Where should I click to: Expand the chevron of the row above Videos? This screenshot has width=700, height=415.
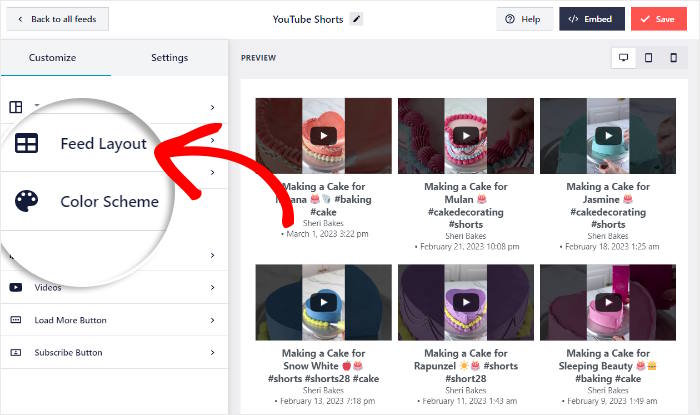212,255
